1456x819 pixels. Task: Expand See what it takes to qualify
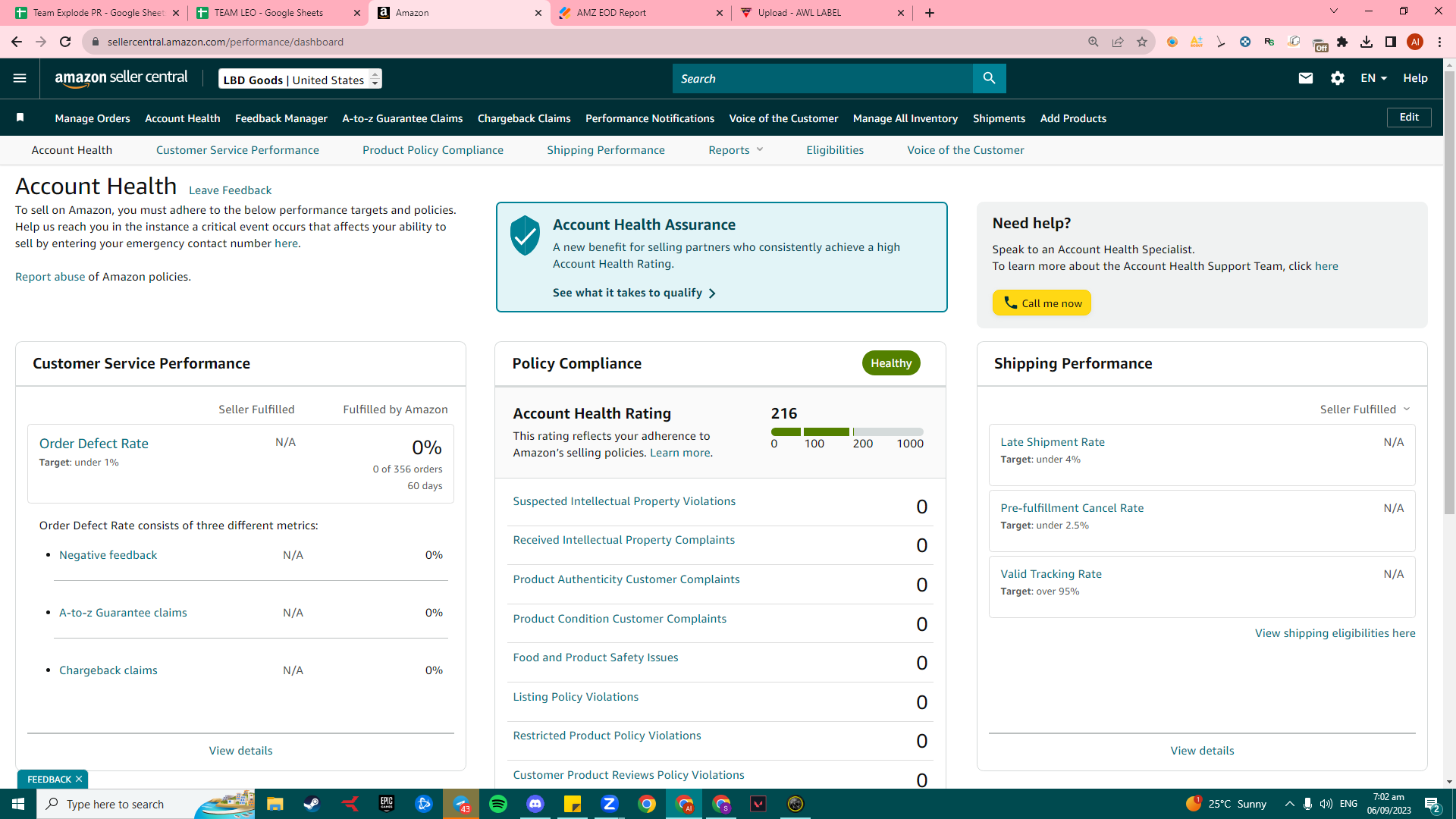[x=634, y=293]
